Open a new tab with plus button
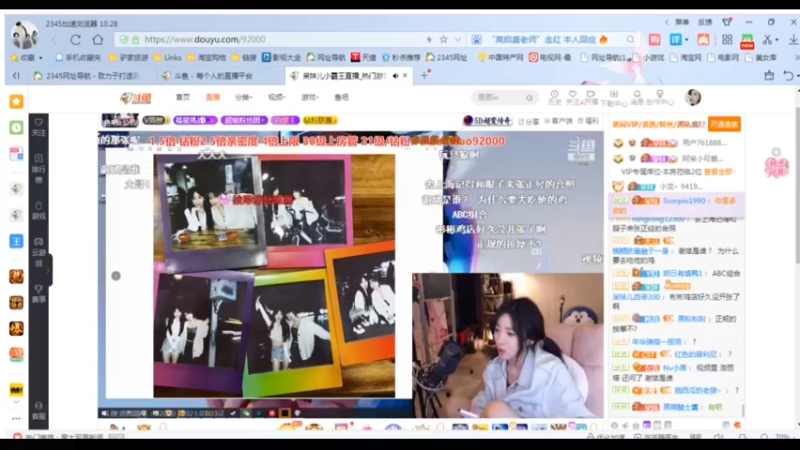The height and width of the screenshot is (450, 800). pyautogui.click(x=424, y=76)
